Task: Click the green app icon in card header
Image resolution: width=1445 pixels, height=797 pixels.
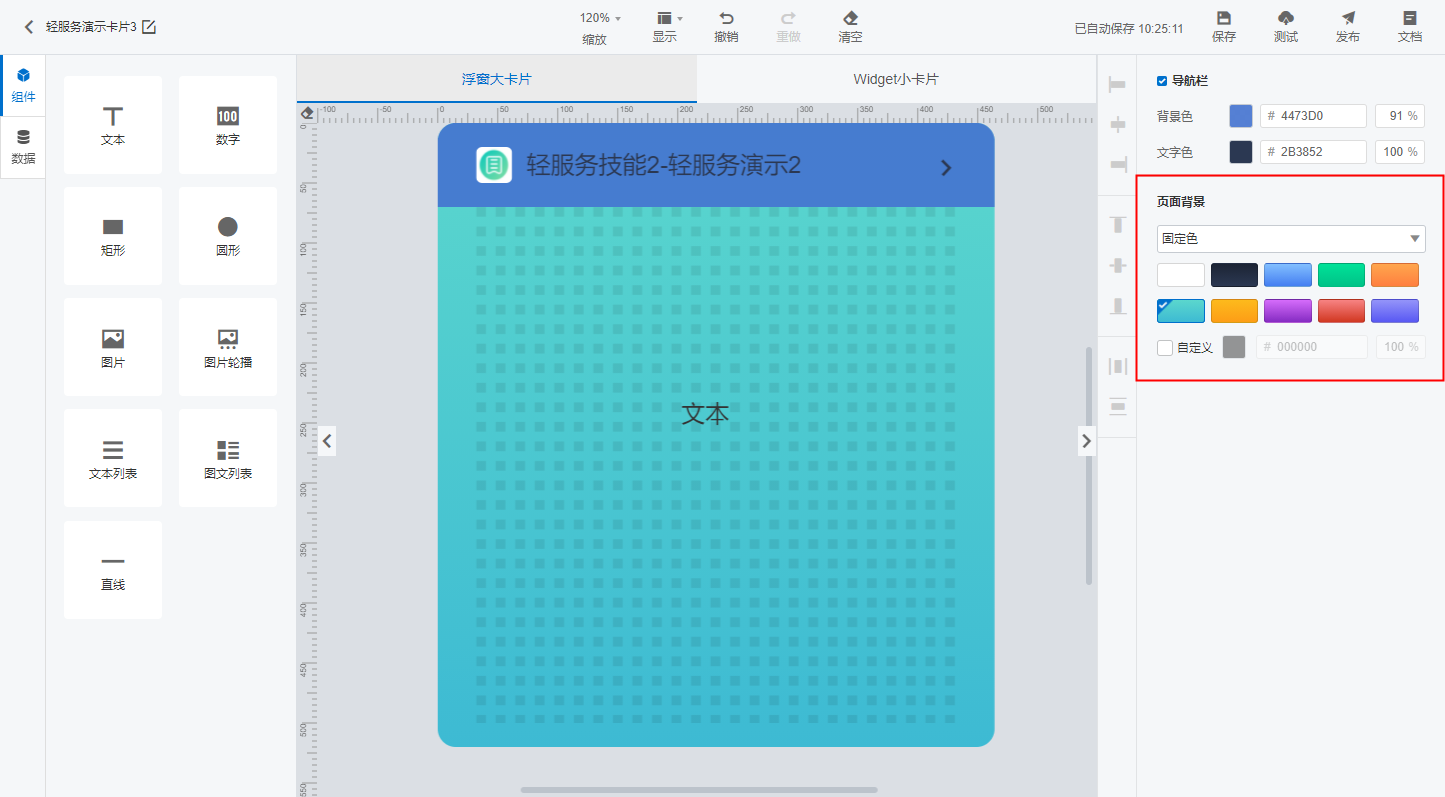Action: pos(494,165)
